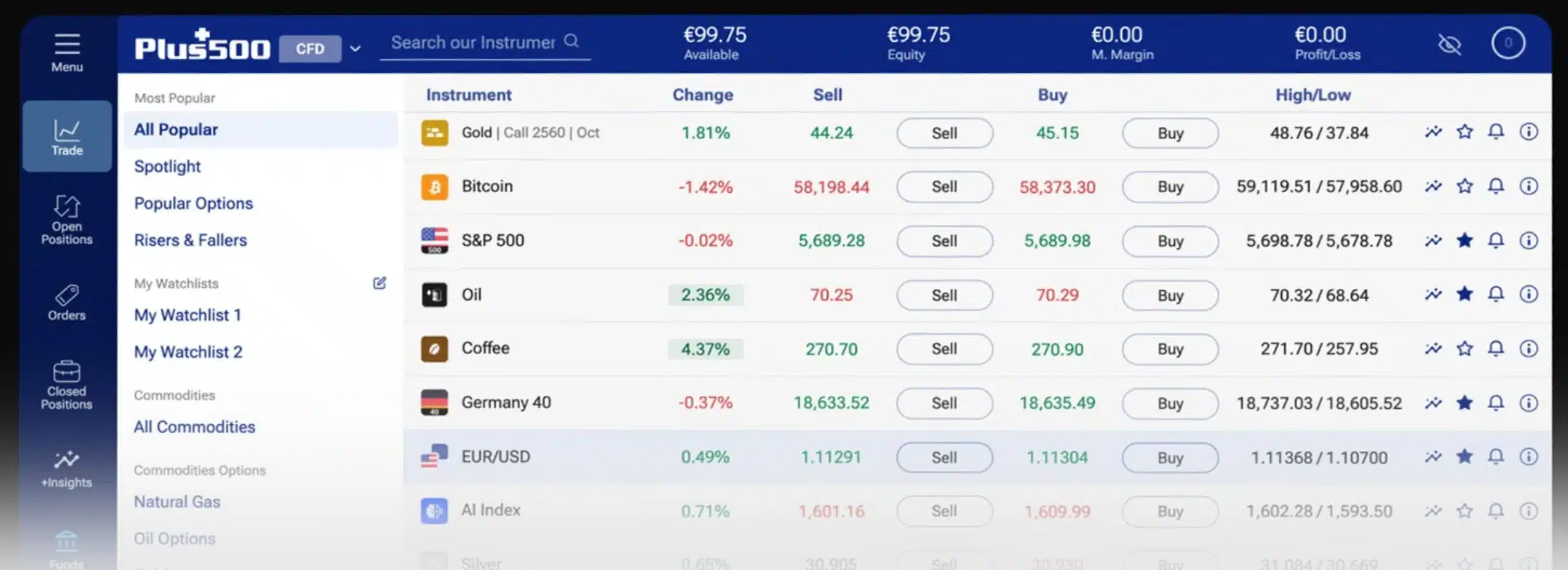This screenshot has width=1568, height=570.
Task: Open the chart icon for Bitcoin
Action: pyautogui.click(x=1433, y=186)
